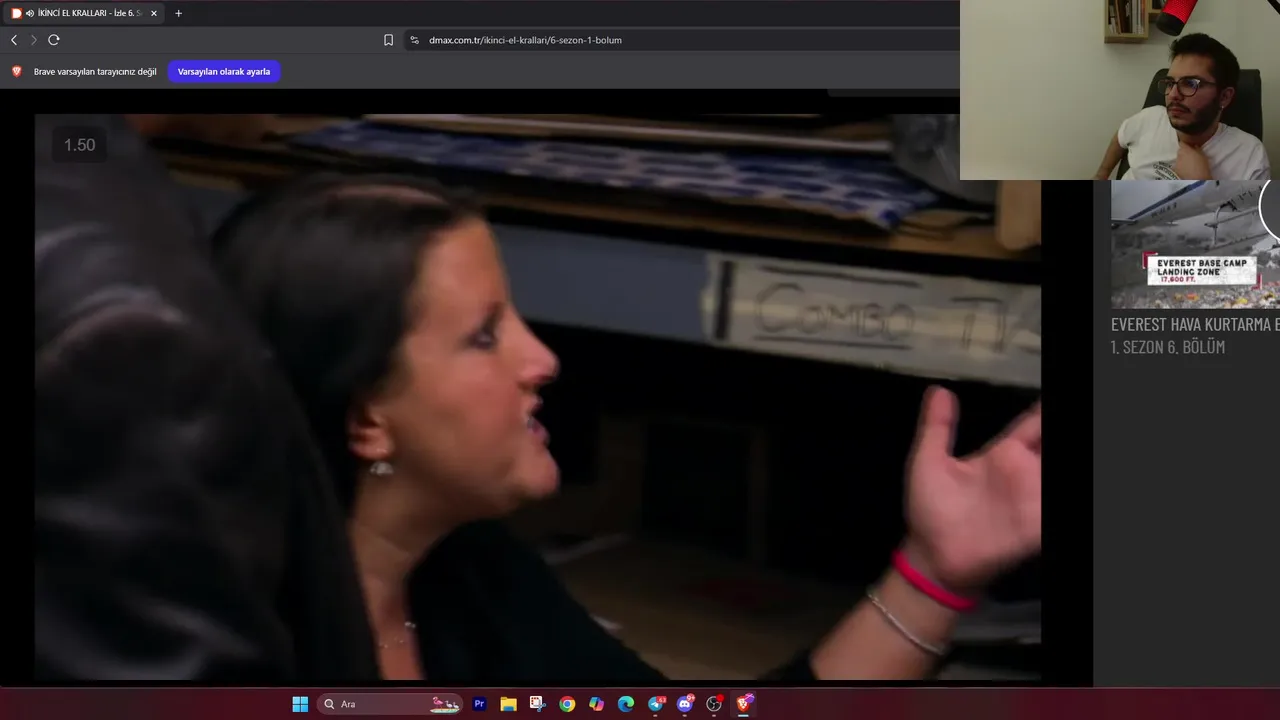
Task: Select the İKİNCİ EL KRALLARI tab
Action: coord(85,13)
